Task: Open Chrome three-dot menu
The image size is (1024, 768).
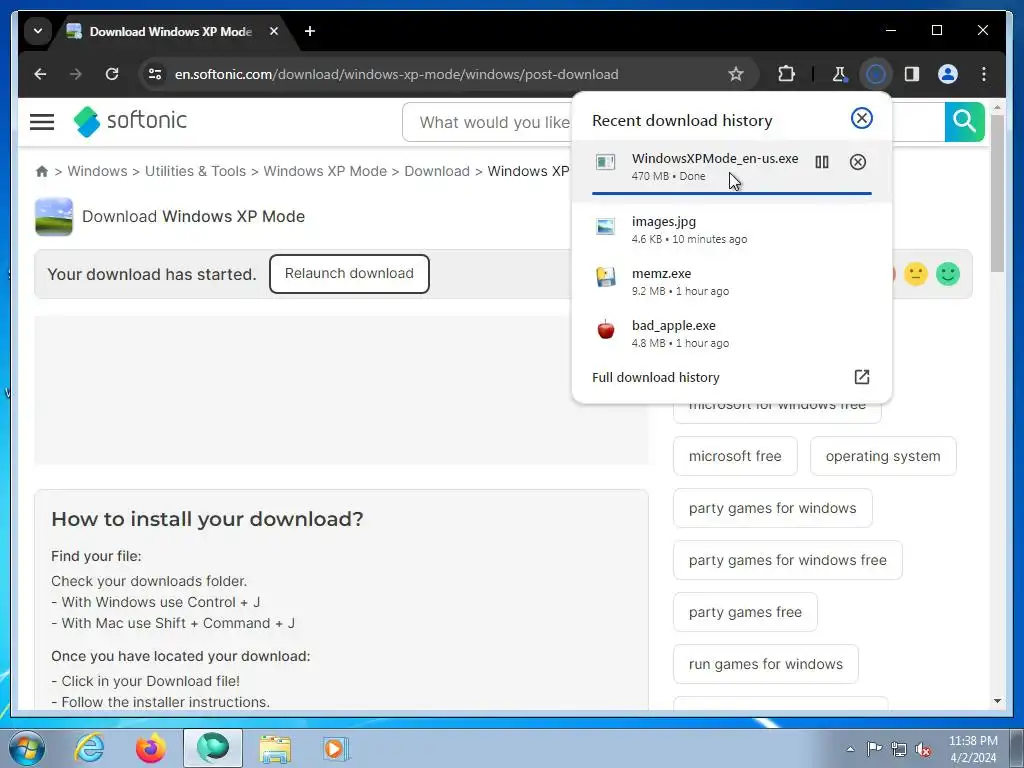Action: (x=984, y=74)
